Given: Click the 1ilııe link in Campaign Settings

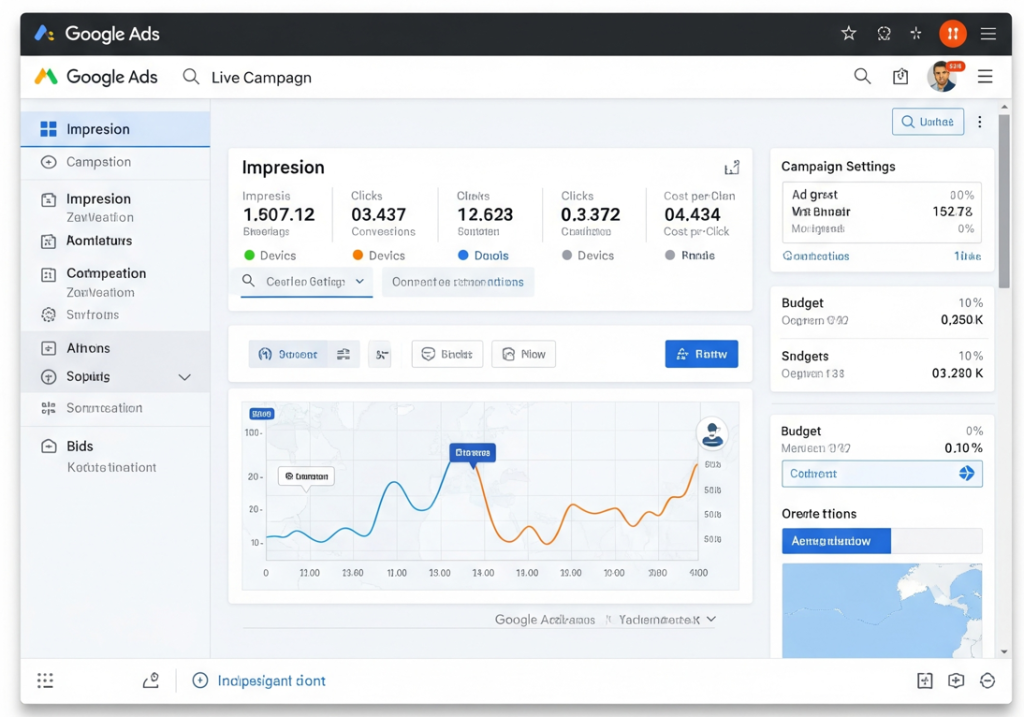Looking at the screenshot, I should pos(967,256).
